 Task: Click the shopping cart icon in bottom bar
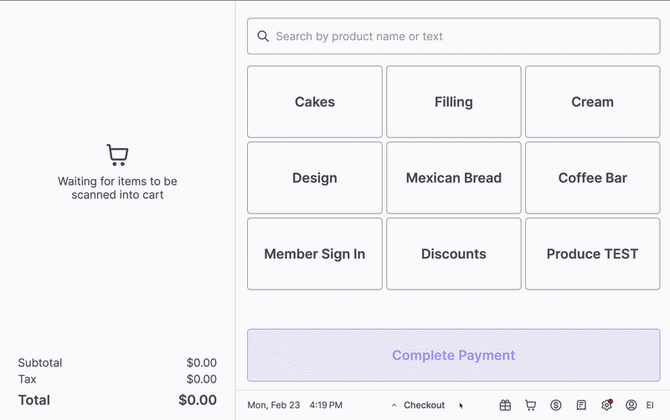pos(531,405)
